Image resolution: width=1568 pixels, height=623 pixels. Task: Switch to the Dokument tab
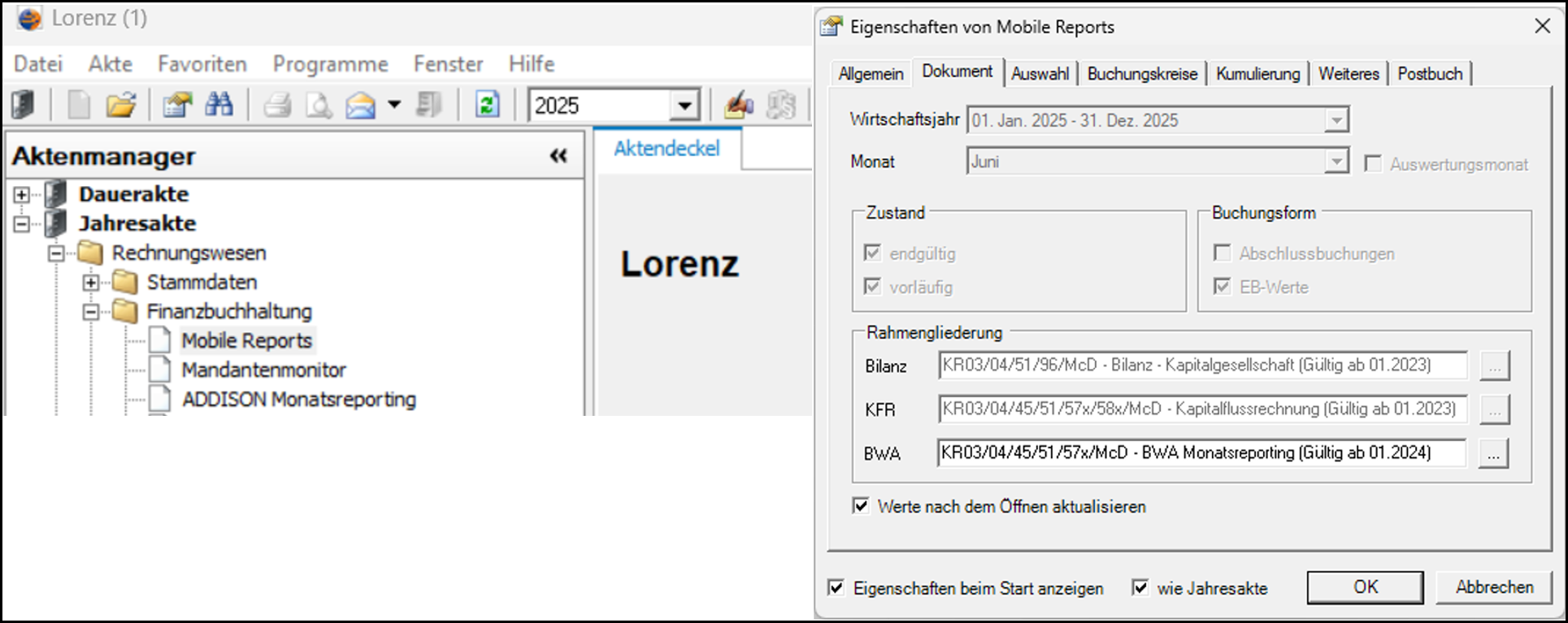(x=957, y=71)
